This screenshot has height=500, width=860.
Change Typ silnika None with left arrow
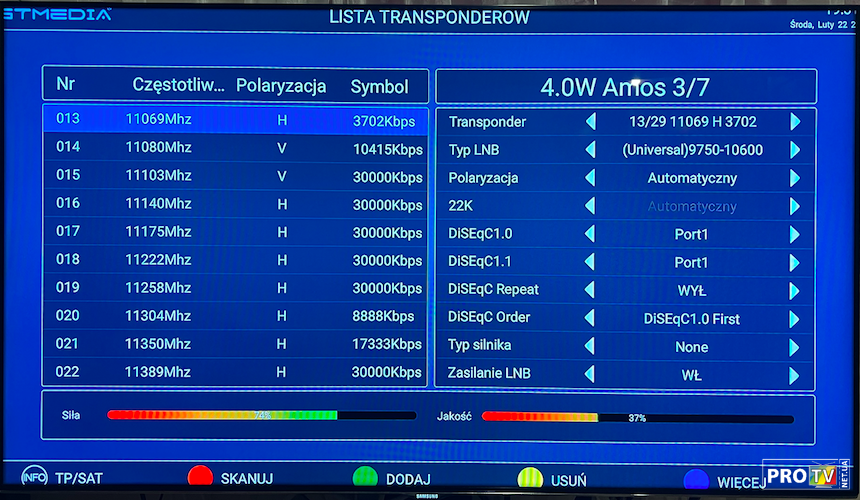pyautogui.click(x=590, y=347)
